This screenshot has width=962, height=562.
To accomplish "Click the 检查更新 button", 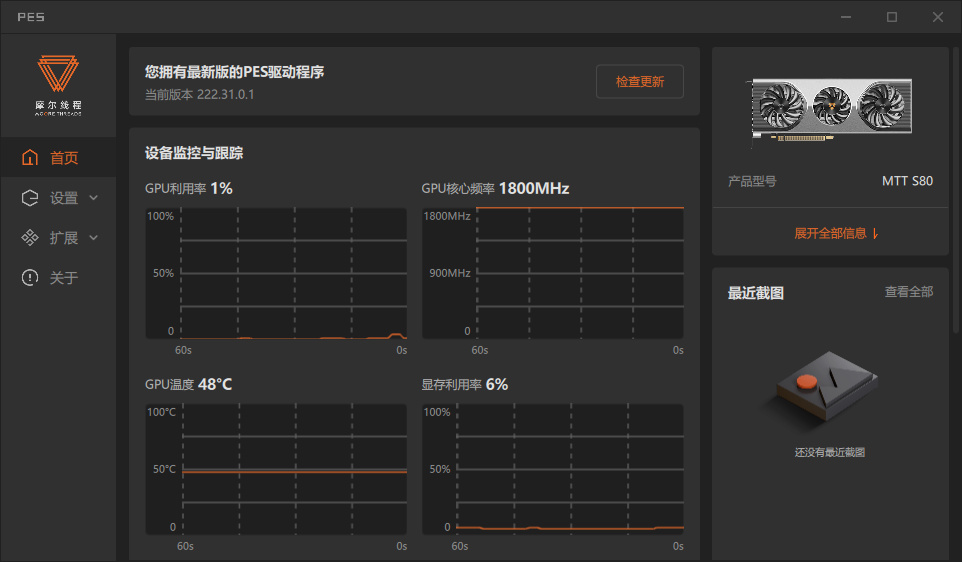I will (x=640, y=82).
